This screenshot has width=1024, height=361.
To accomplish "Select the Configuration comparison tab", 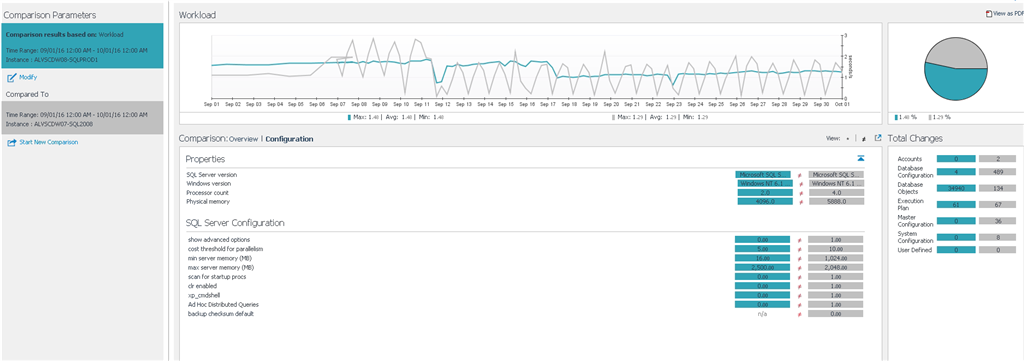I will [x=289, y=139].
